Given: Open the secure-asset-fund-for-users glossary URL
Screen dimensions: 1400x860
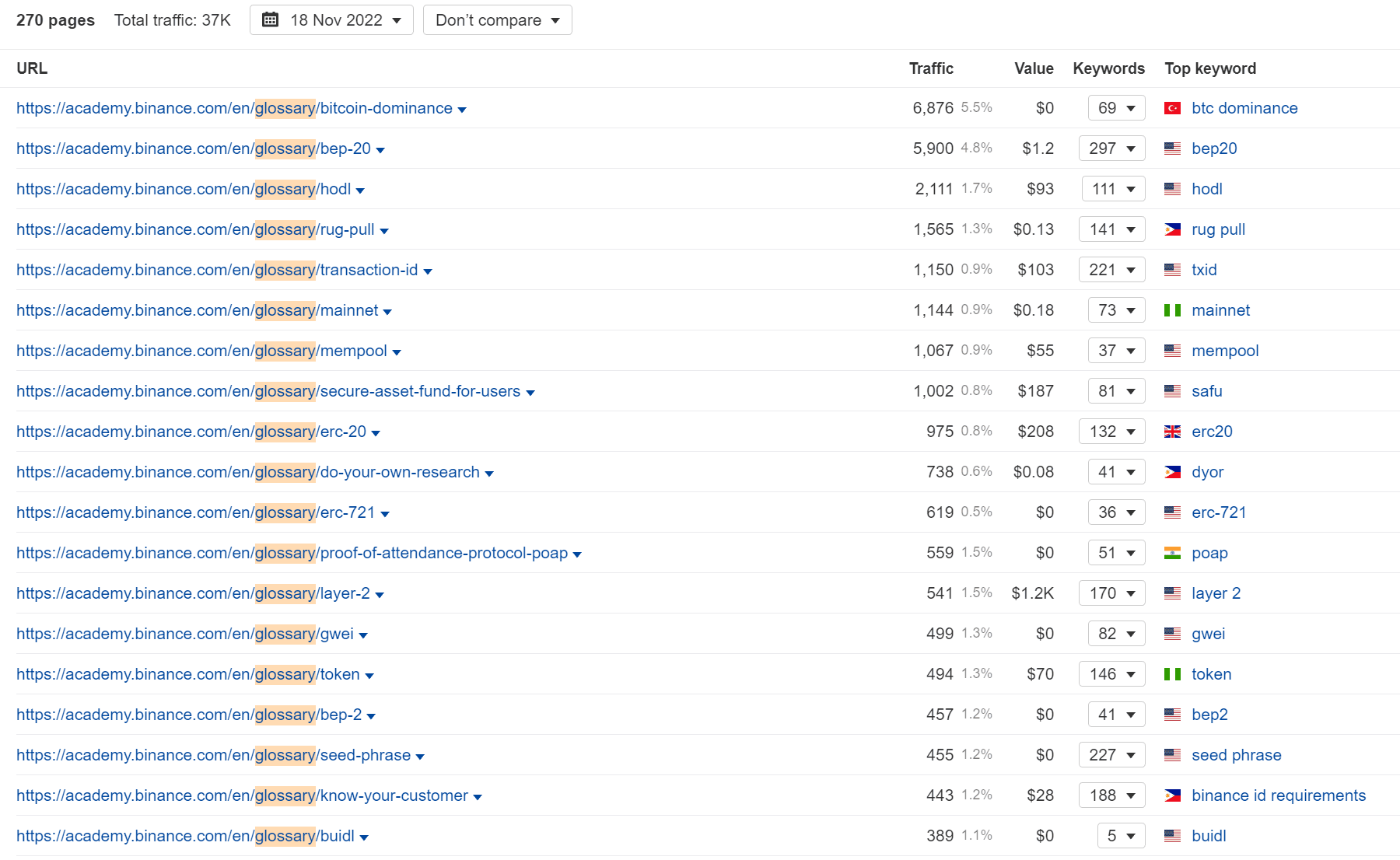Looking at the screenshot, I should point(268,391).
